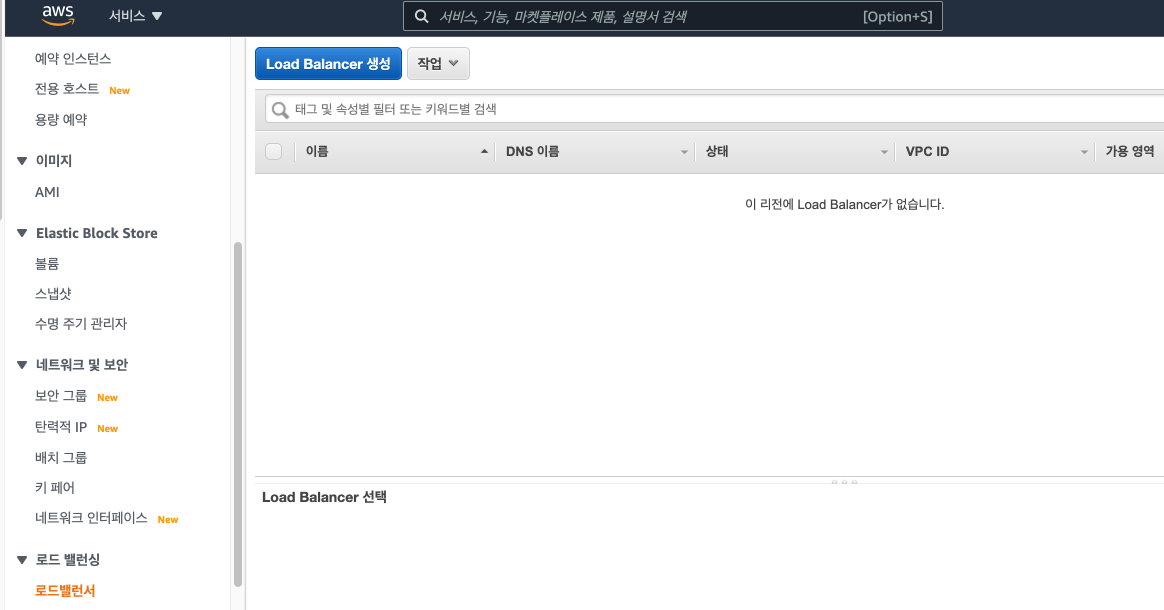1164x610 pixels.
Task: Click the Load Balancer 생성 button
Action: pos(328,64)
